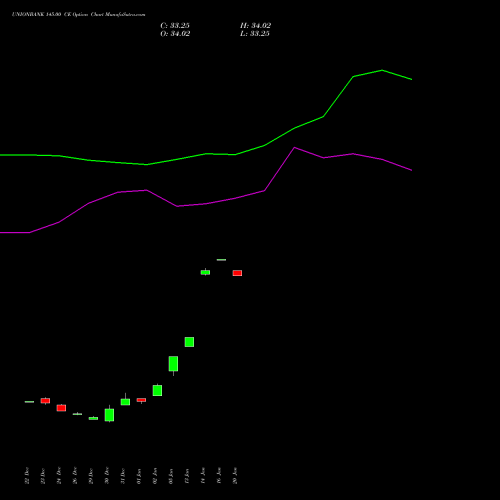Viewport: 500px width, 500px height.
Task: Click the large green candle above 30 Dec
Action: [109, 415]
